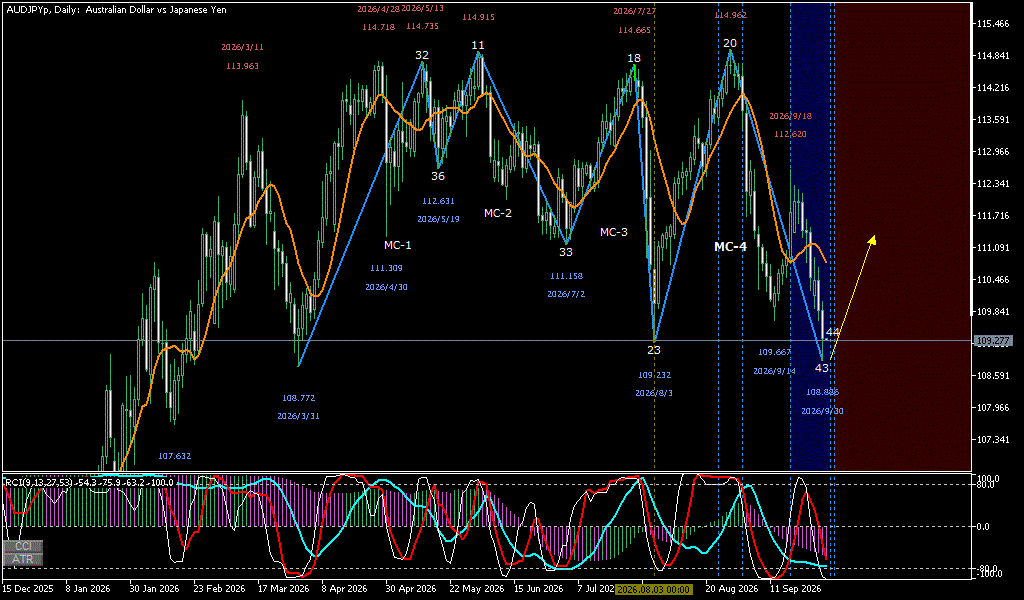Screen dimensions: 1024x600
Task: Click the MC-1 chart label
Action: pyautogui.click(x=398, y=245)
